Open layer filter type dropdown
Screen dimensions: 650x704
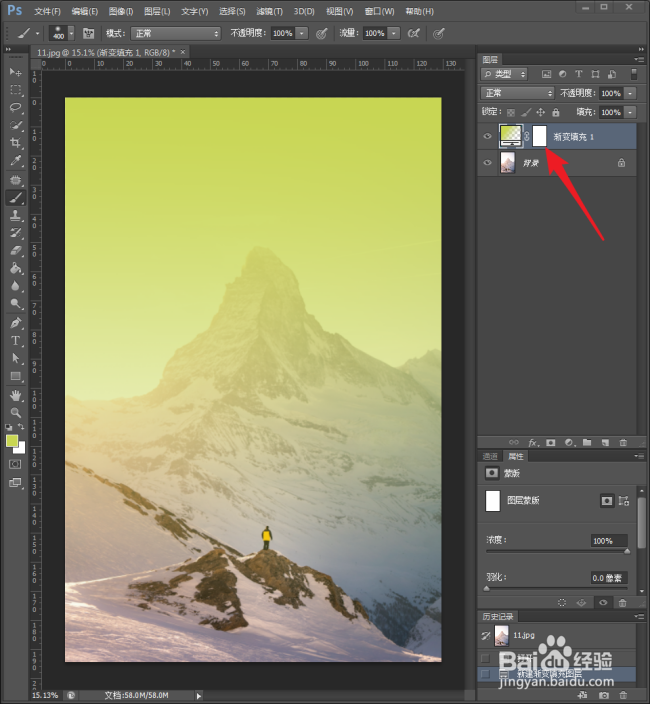click(504, 74)
